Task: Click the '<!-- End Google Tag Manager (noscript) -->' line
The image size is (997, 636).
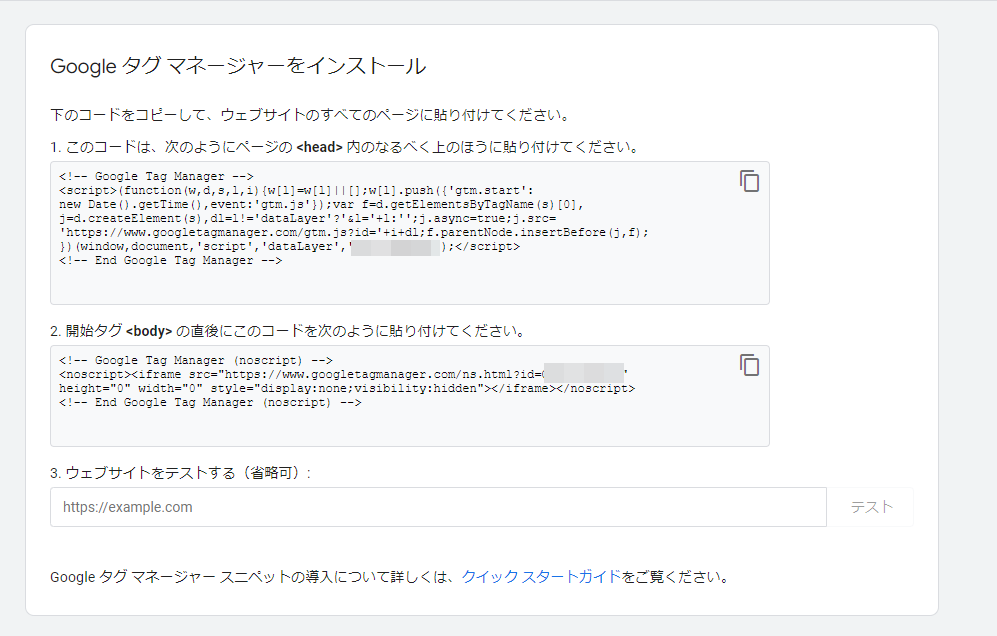Action: coord(210,402)
